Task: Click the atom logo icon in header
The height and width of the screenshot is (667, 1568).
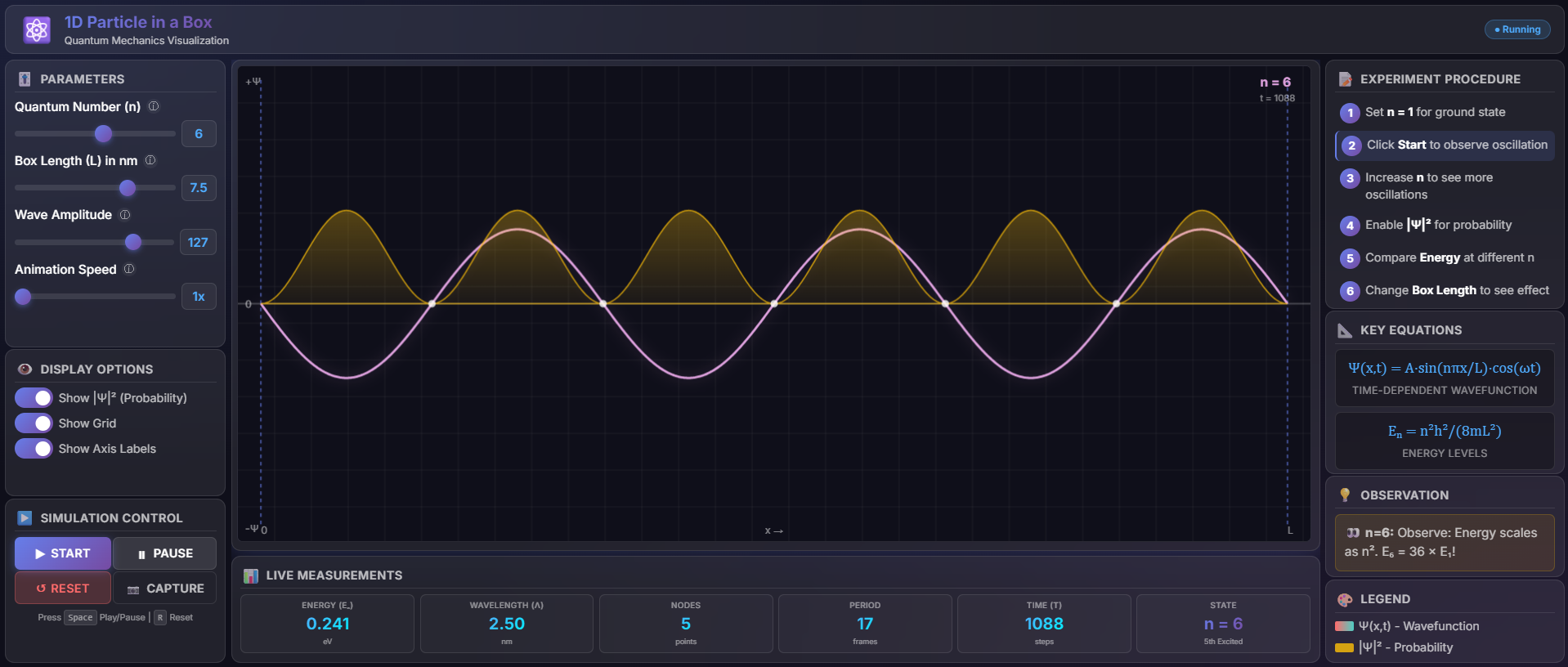Action: pyautogui.click(x=37, y=30)
